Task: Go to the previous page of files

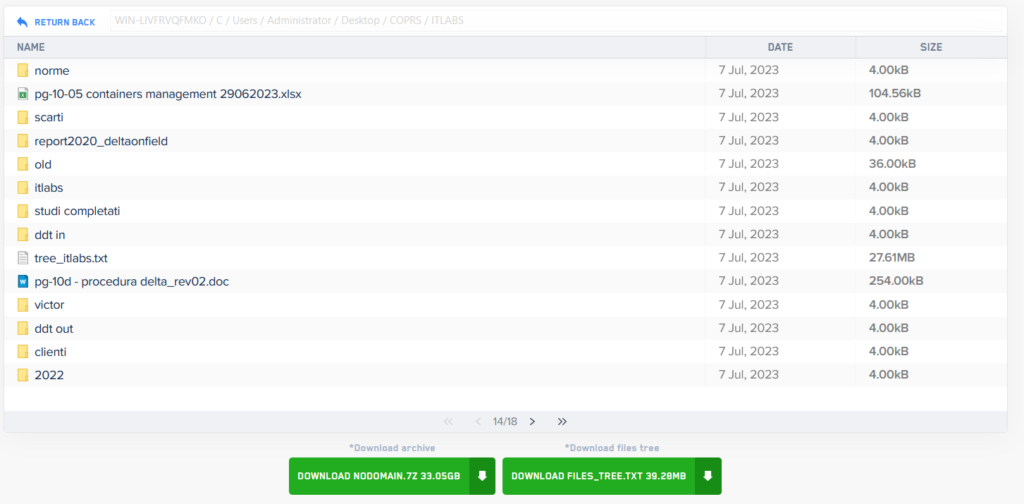Action: (x=478, y=422)
